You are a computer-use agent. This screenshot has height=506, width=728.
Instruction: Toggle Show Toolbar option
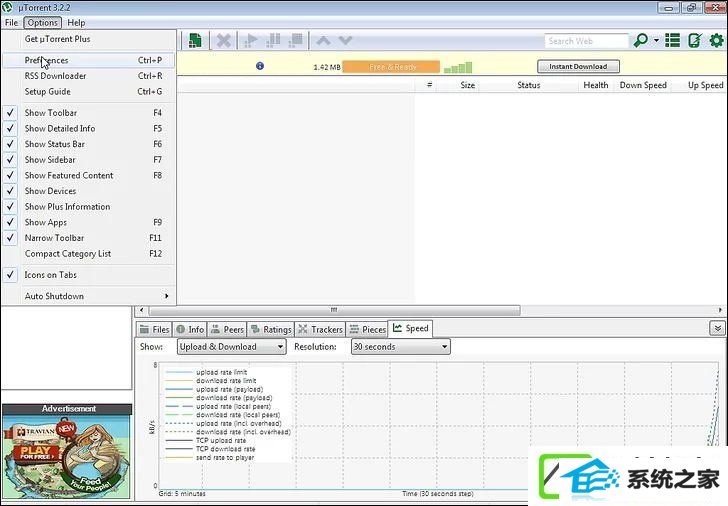click(x=88, y=113)
